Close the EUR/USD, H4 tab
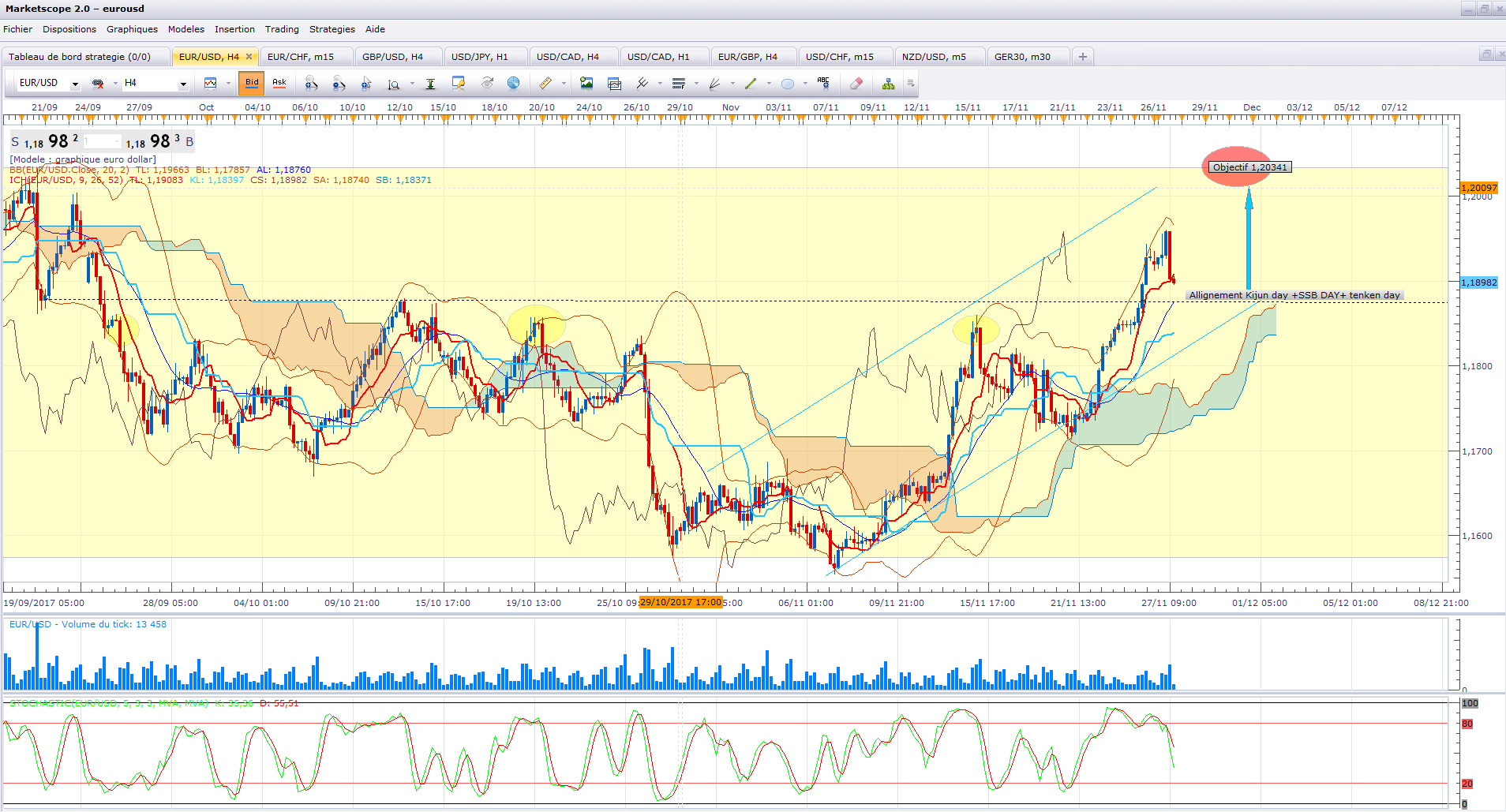This screenshot has height=812, width=1506. tap(249, 56)
